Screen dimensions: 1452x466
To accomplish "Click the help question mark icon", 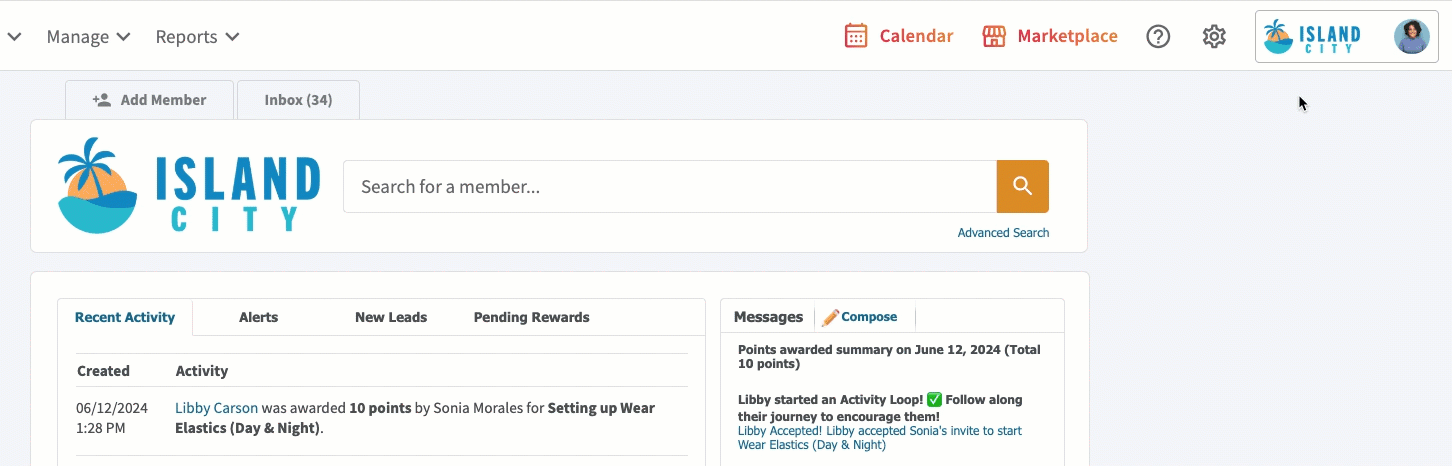I will coord(1158,37).
